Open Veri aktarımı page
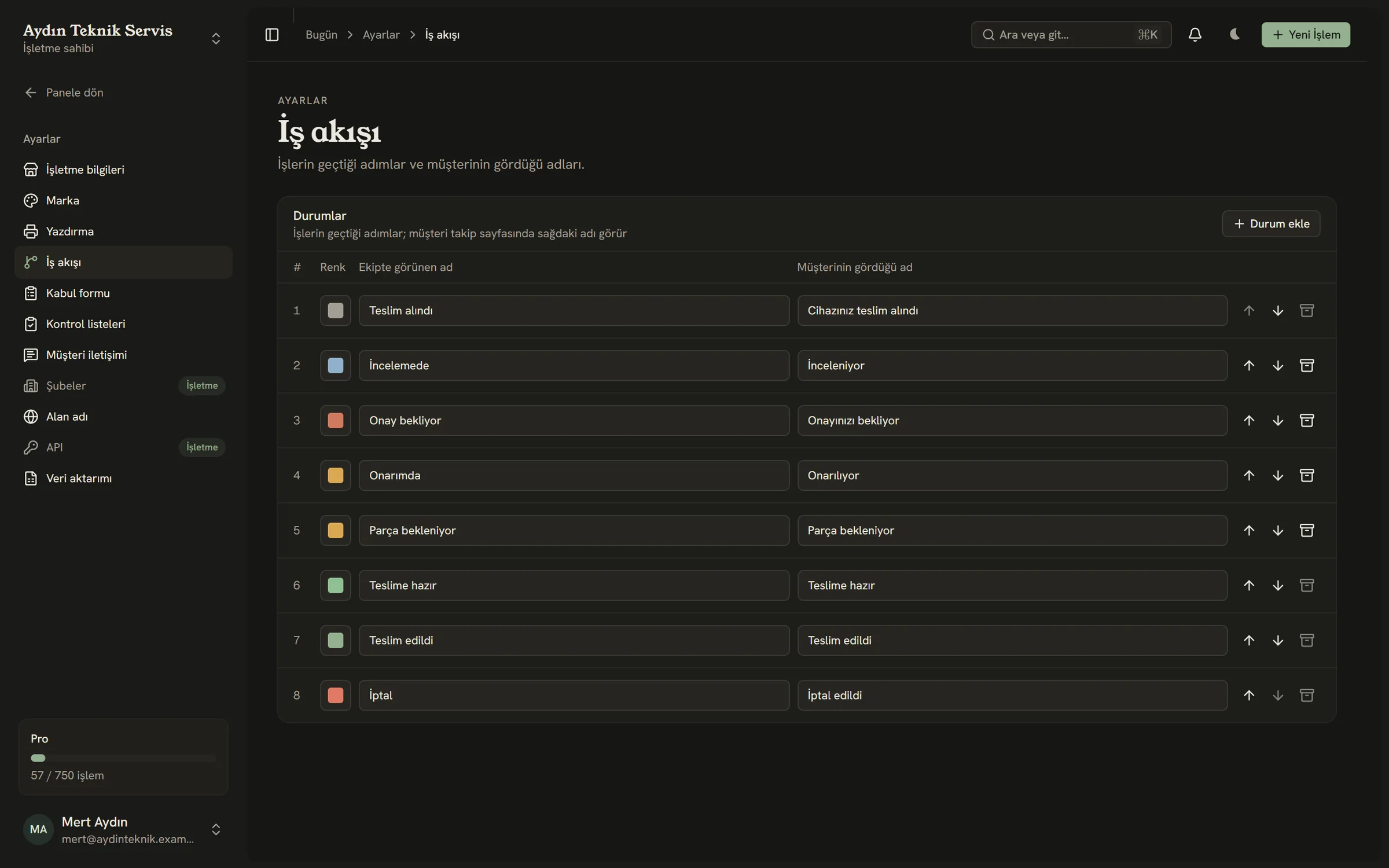Viewport: 1389px width, 868px height. 123,478
